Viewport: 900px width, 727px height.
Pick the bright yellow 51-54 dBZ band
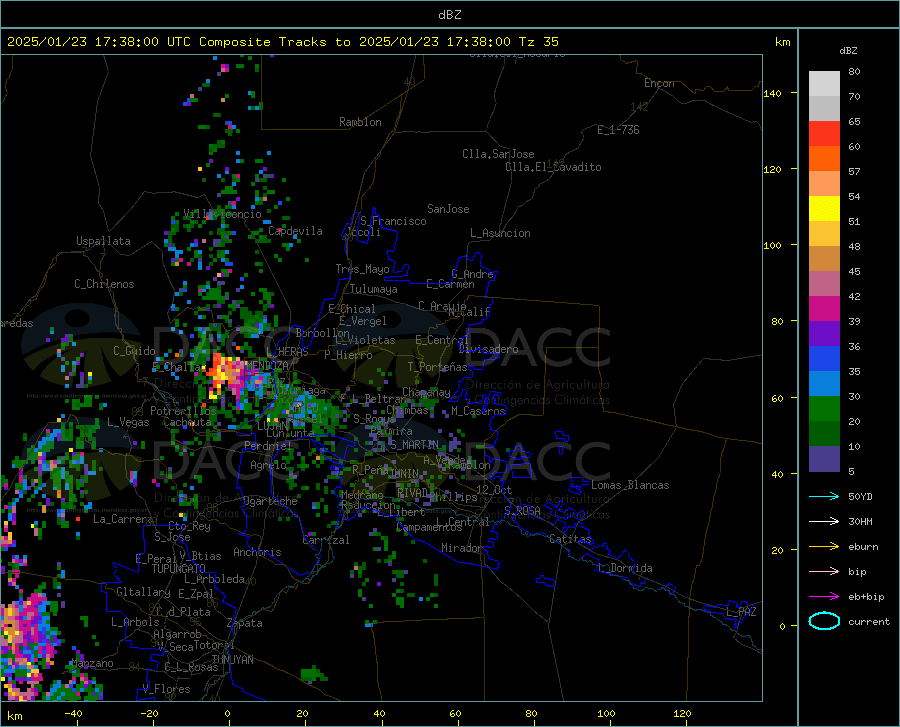pos(824,209)
